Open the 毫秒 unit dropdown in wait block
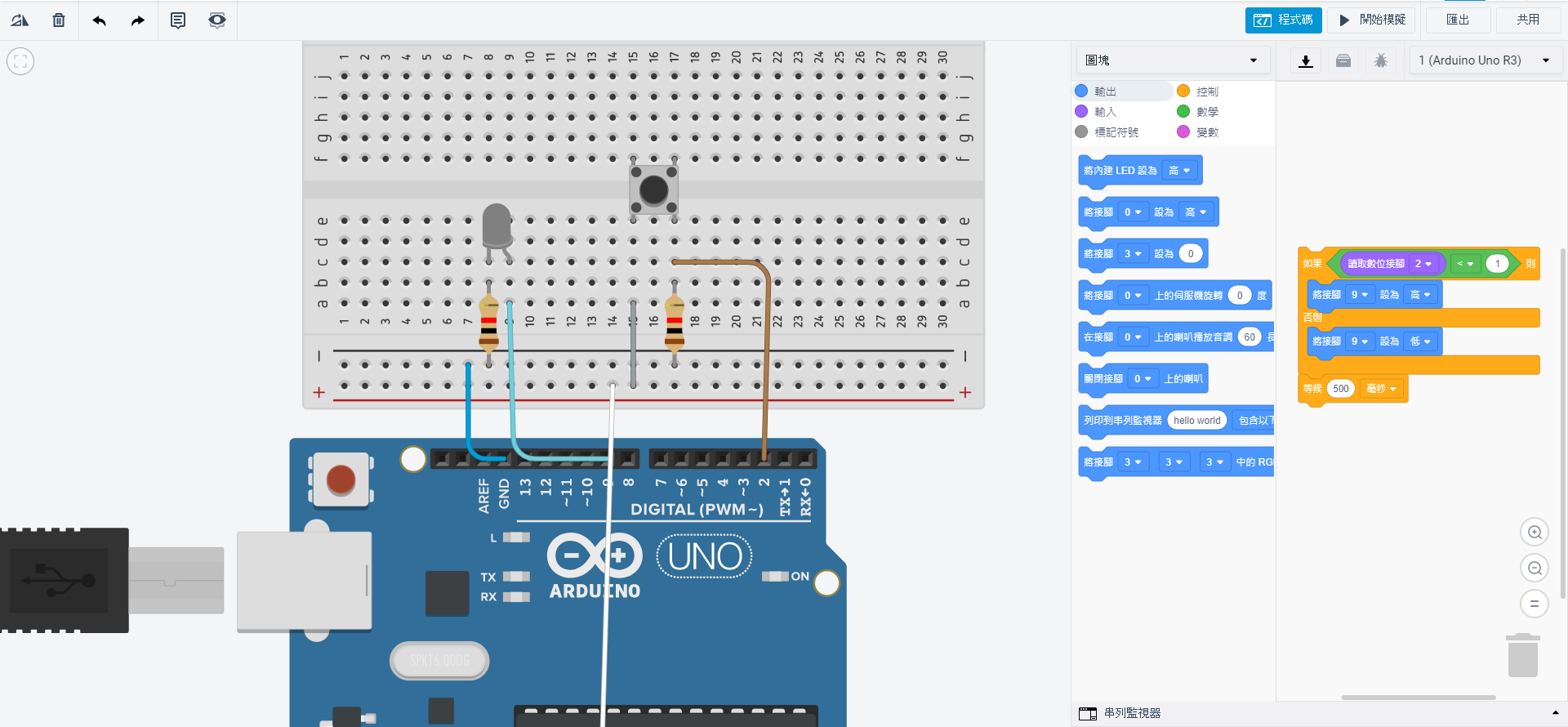The image size is (1568, 727). click(1381, 389)
